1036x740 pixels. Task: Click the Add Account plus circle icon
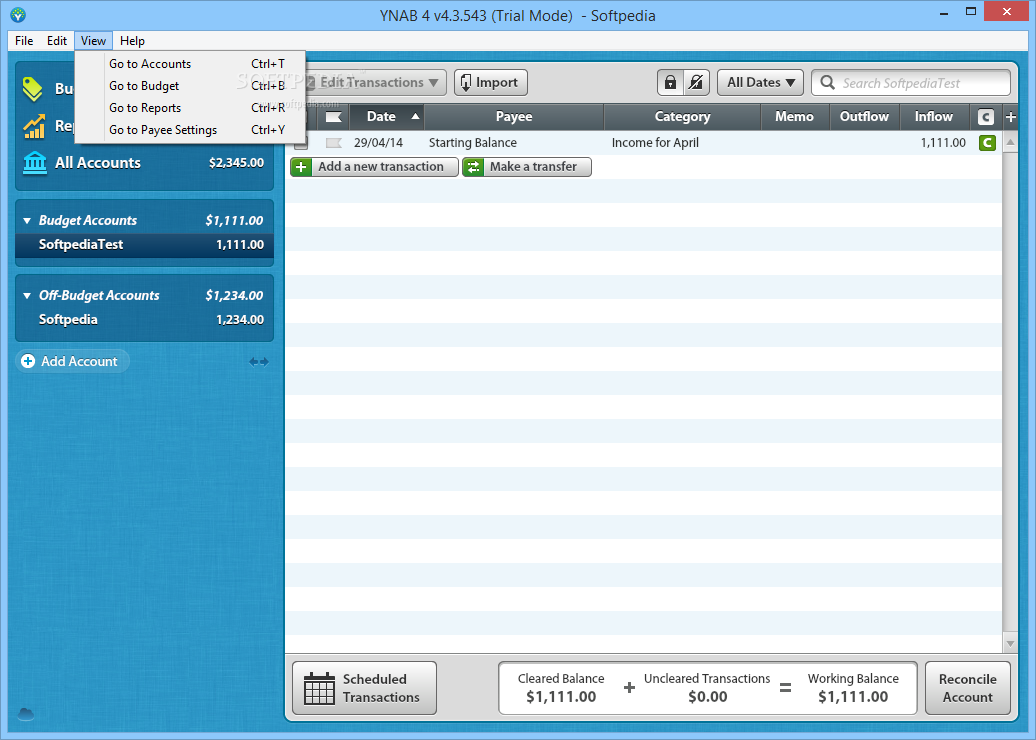(x=28, y=361)
